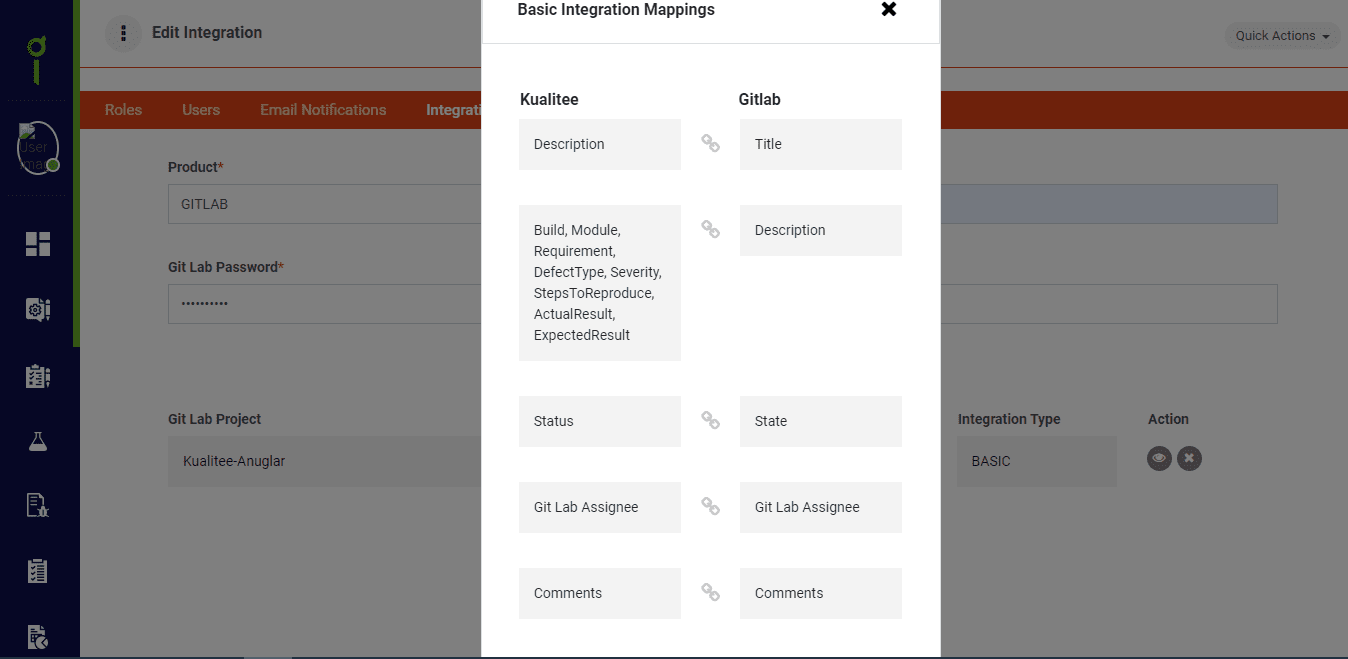Open the three-dot menu beside Edit Integration
This screenshot has width=1348, height=659.
click(123, 33)
